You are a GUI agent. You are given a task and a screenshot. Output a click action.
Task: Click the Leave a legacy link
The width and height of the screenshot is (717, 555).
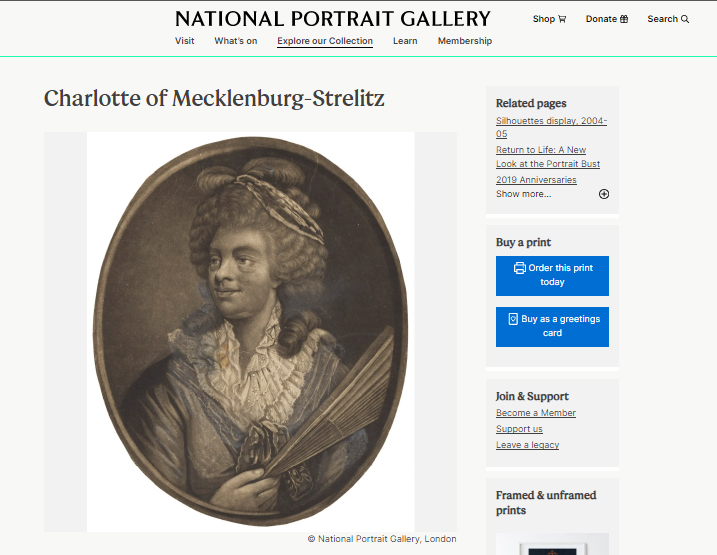pos(527,445)
